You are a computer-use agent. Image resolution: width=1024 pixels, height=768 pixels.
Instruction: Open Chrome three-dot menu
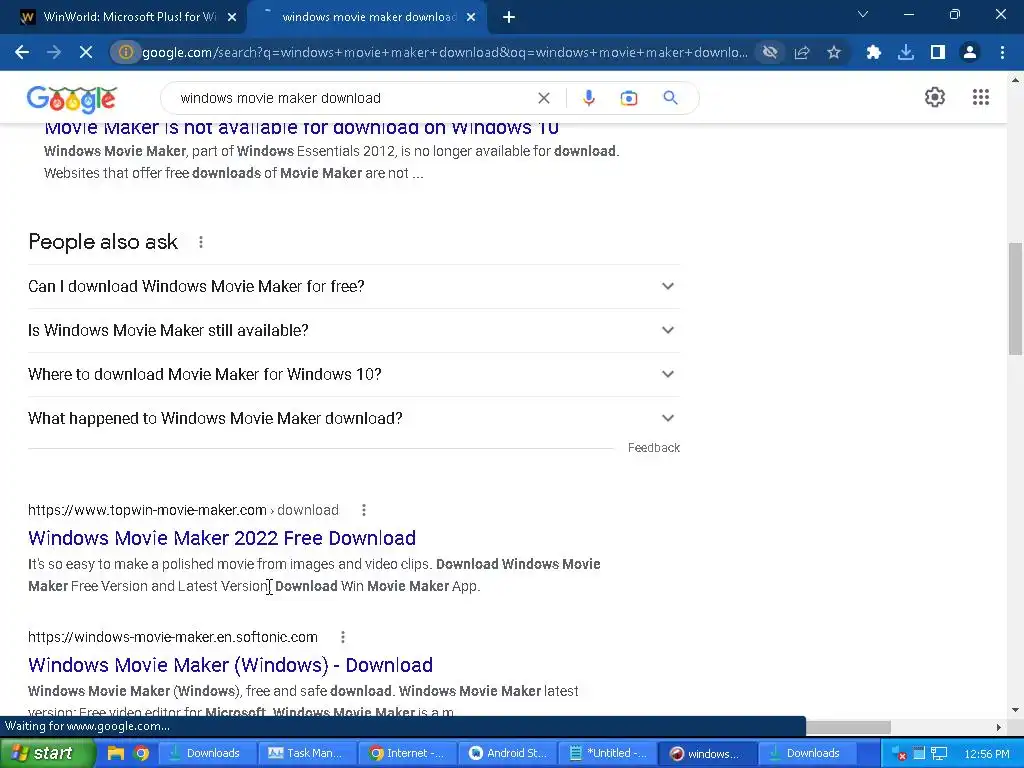pos(1002,52)
